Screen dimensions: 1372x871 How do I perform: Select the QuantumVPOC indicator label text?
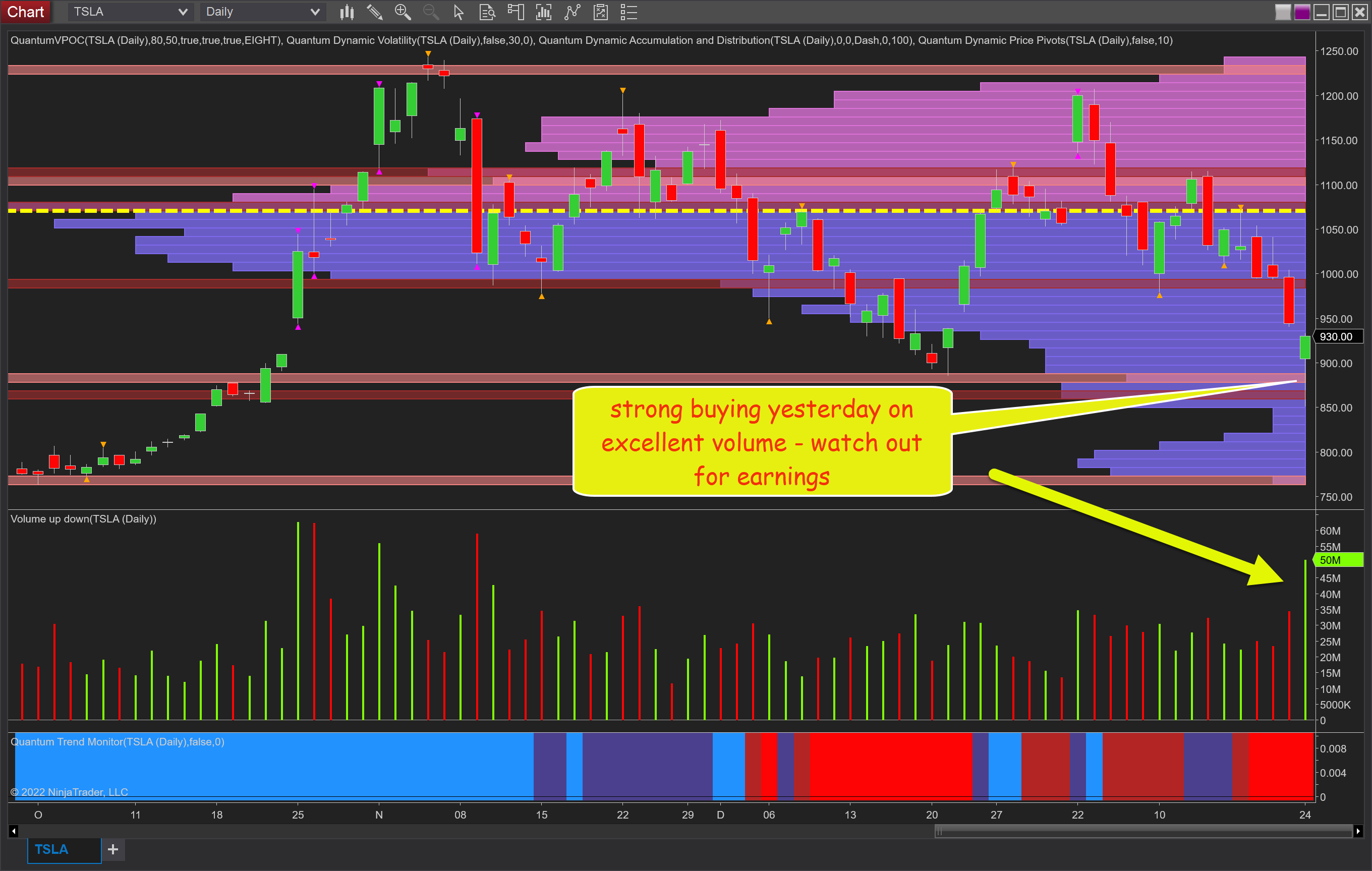point(146,40)
